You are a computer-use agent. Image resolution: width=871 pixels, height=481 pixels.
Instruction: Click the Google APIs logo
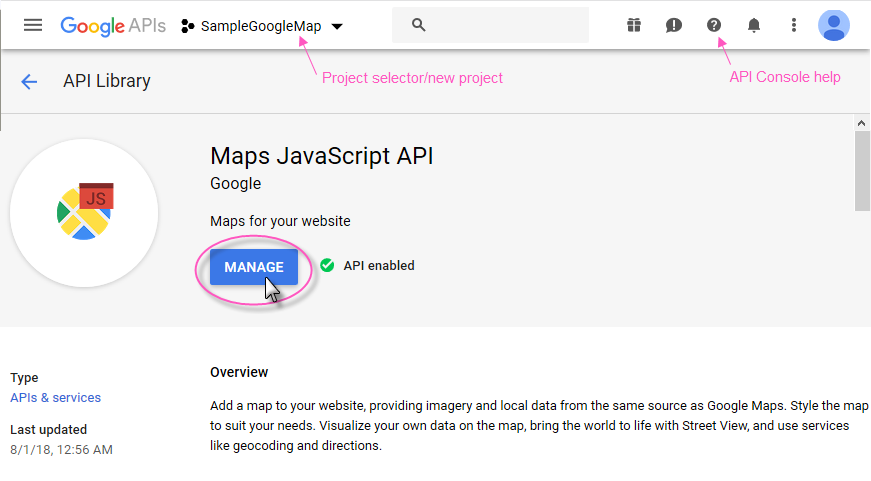coord(113,26)
